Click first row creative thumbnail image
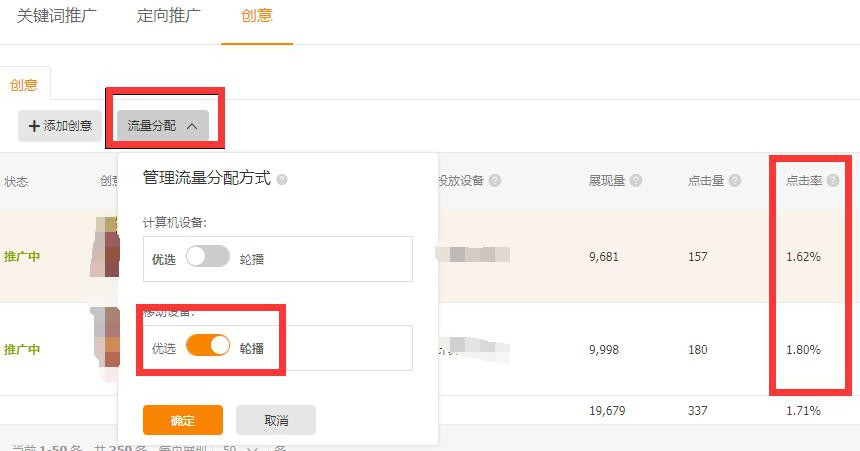The height and width of the screenshot is (451, 860). (x=105, y=247)
